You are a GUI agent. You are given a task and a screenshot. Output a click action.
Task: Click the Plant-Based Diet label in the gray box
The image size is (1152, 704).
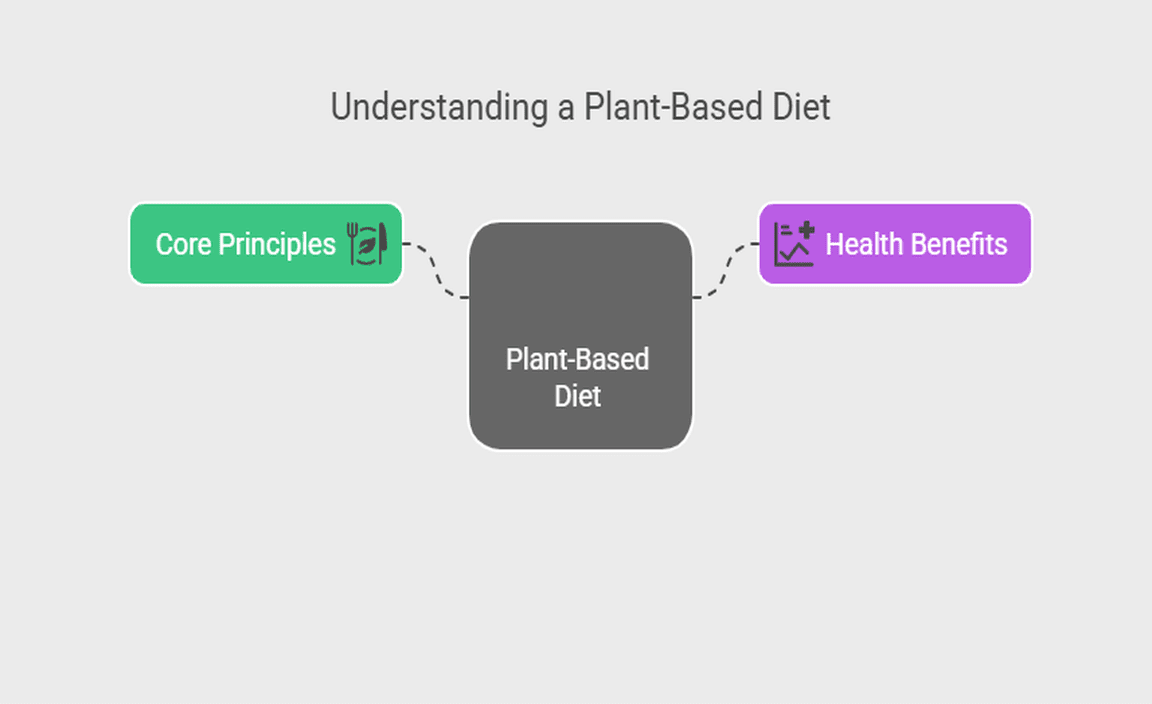pyautogui.click(x=578, y=377)
